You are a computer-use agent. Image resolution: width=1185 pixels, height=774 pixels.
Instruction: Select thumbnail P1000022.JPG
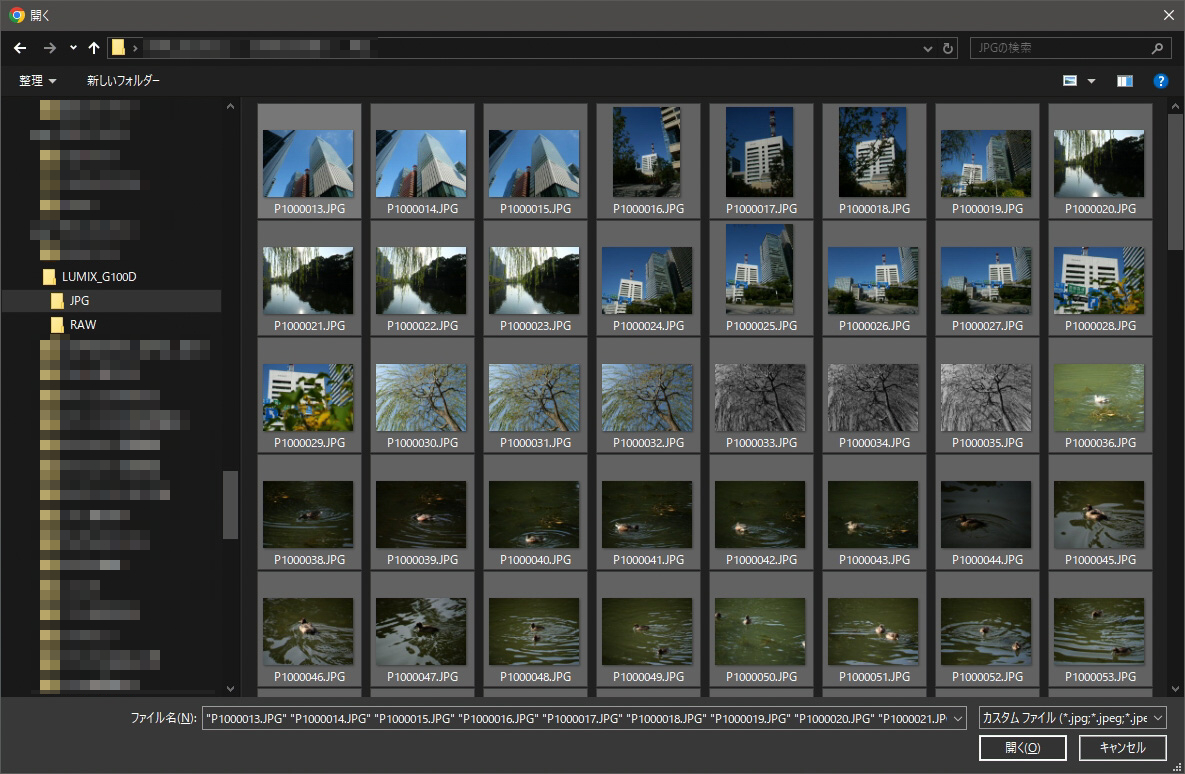(422, 278)
